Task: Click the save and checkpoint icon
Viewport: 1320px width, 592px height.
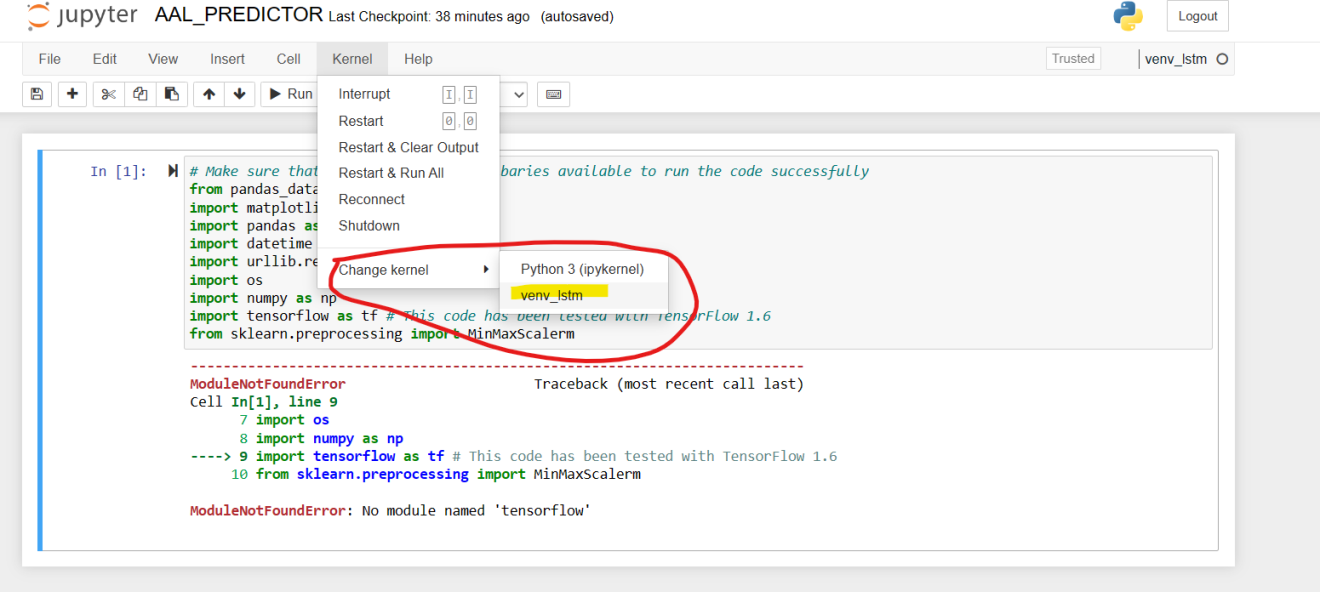Action: click(37, 94)
